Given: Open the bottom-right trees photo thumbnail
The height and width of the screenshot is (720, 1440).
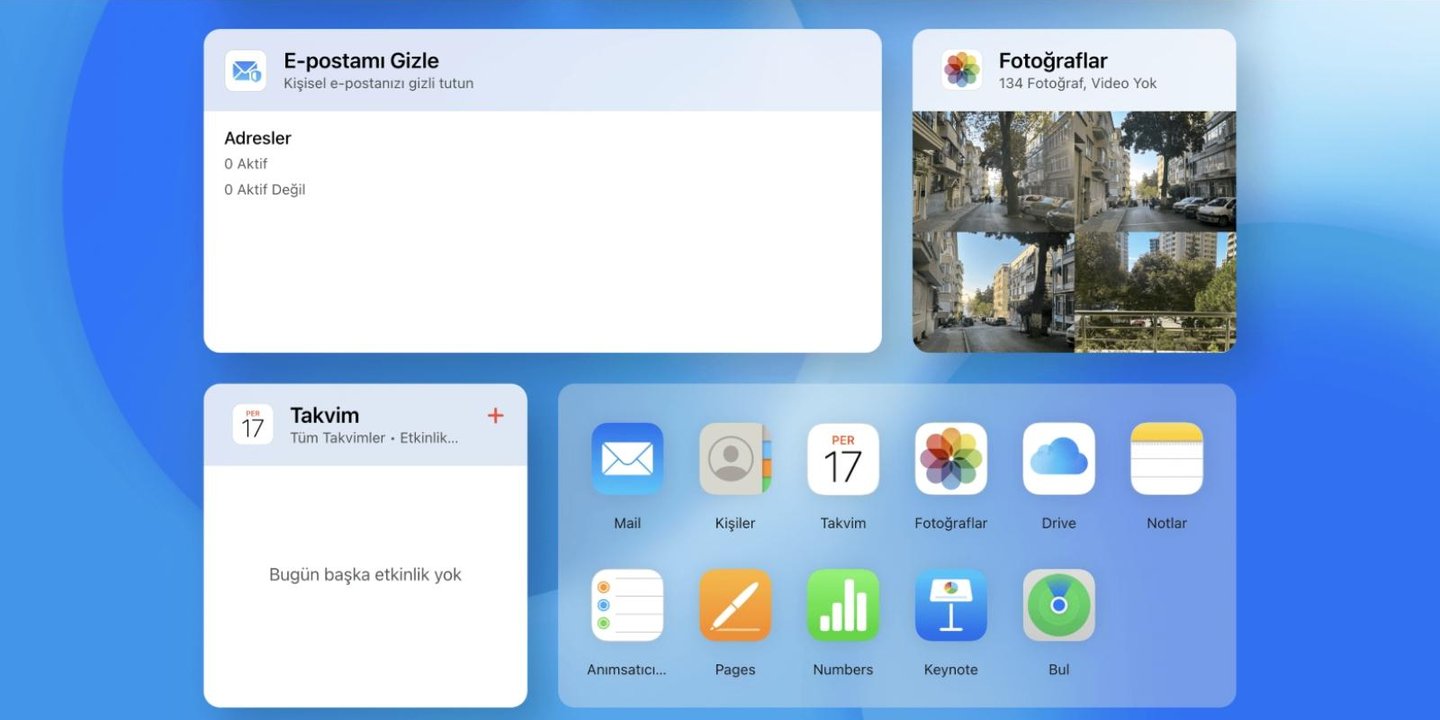Looking at the screenshot, I should 1156,293.
